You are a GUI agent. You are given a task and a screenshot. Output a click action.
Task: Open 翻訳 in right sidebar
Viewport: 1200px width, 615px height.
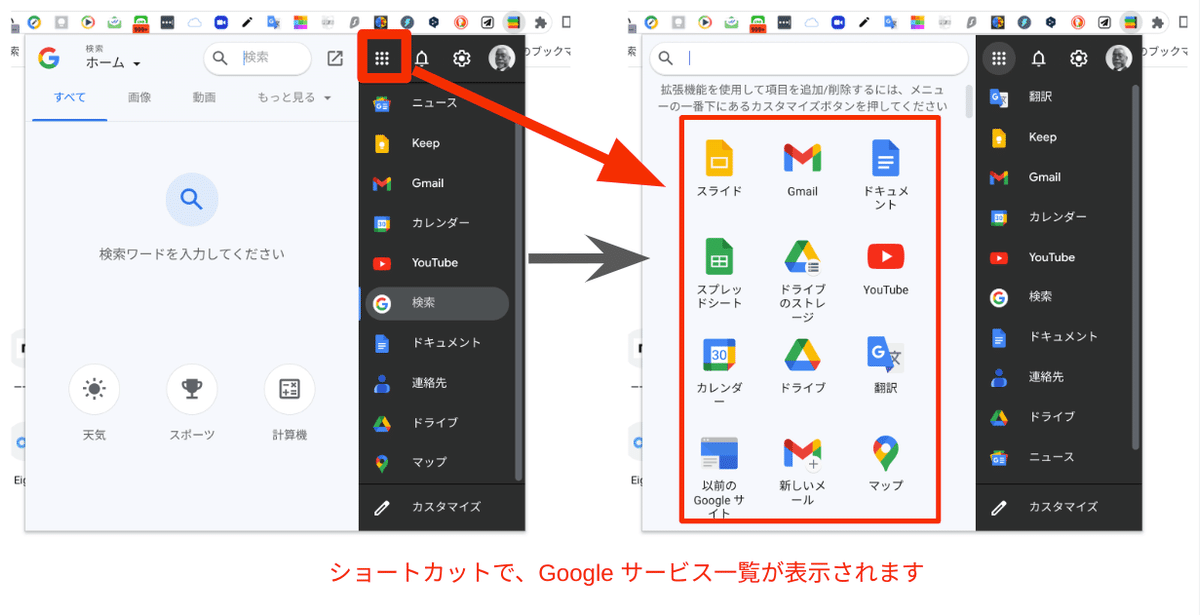point(1054,97)
